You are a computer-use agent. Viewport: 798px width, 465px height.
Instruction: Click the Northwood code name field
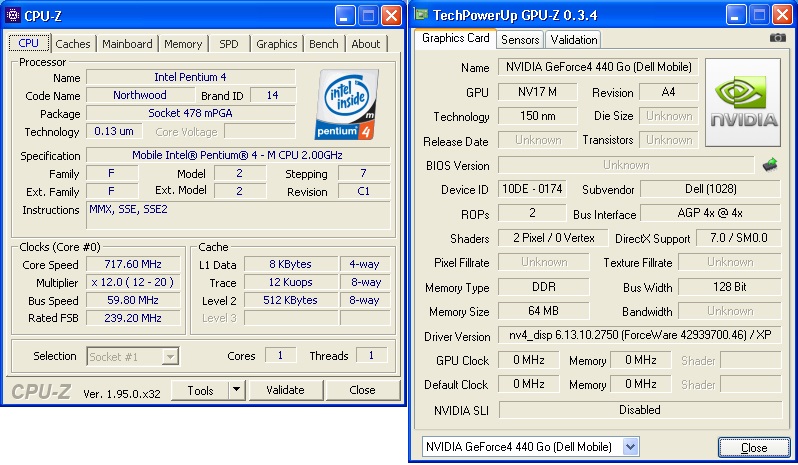tap(140, 95)
